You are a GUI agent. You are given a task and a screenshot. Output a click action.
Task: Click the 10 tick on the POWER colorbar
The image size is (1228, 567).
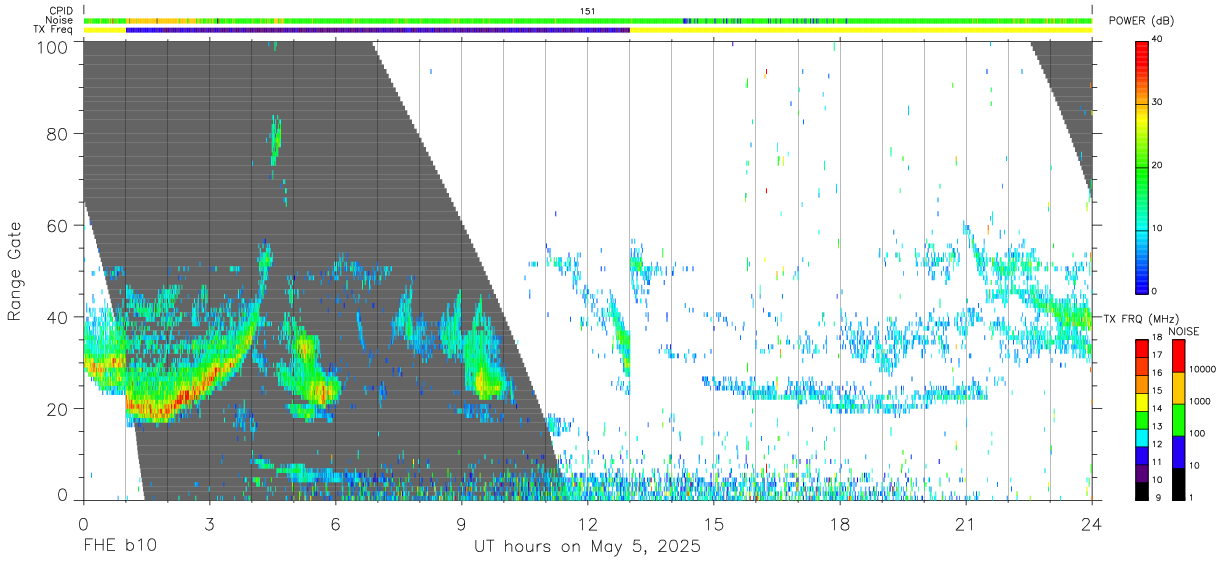tap(1159, 228)
